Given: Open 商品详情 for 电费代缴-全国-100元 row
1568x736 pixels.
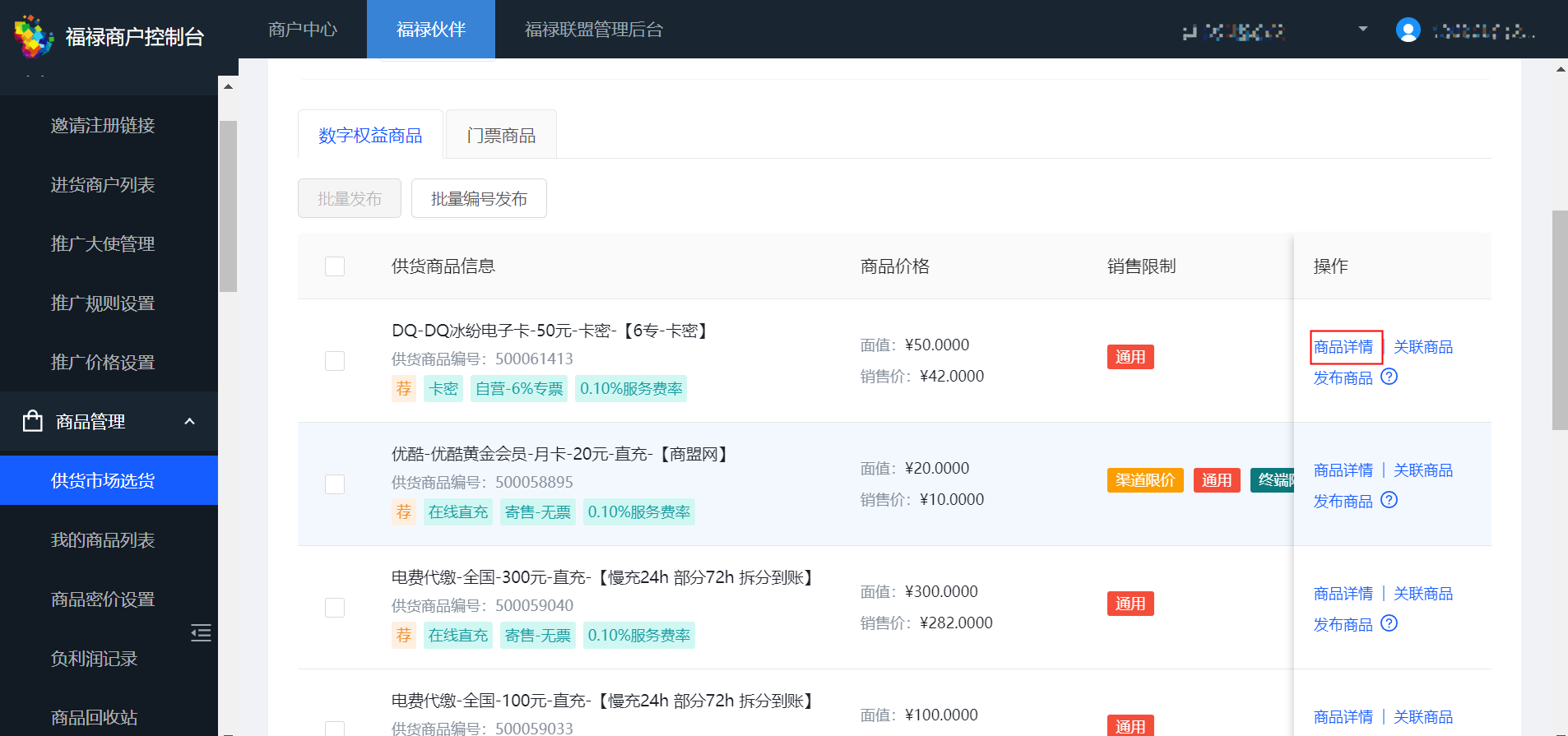Looking at the screenshot, I should [1343, 717].
